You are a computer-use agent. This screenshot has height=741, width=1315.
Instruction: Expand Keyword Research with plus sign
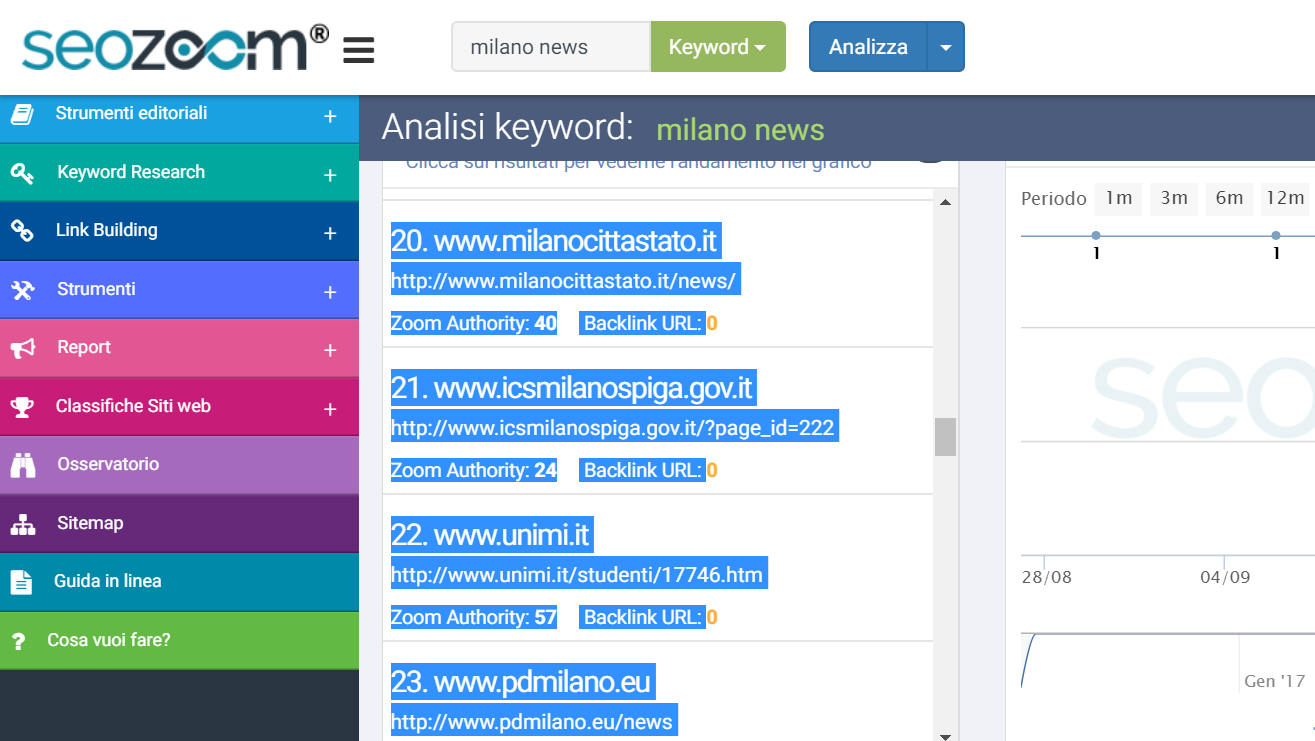pos(330,175)
